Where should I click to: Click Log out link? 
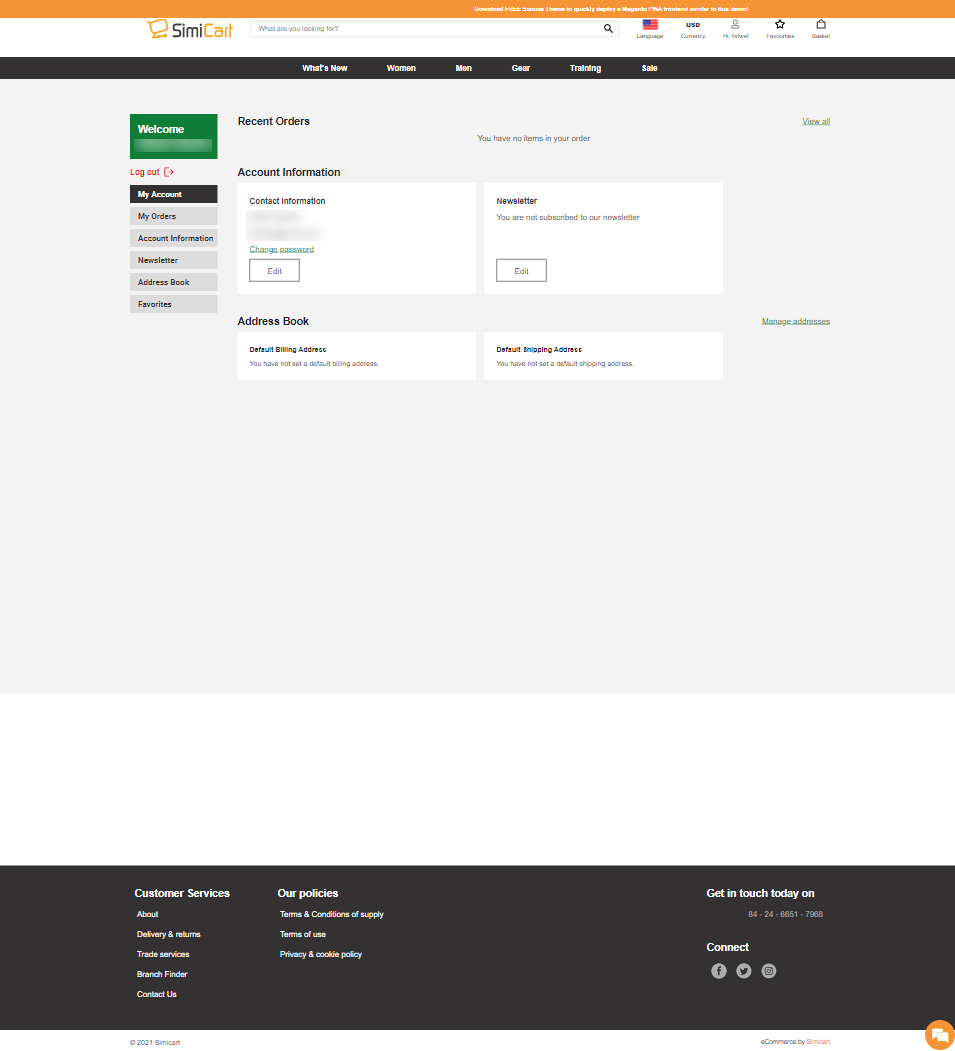(x=145, y=172)
